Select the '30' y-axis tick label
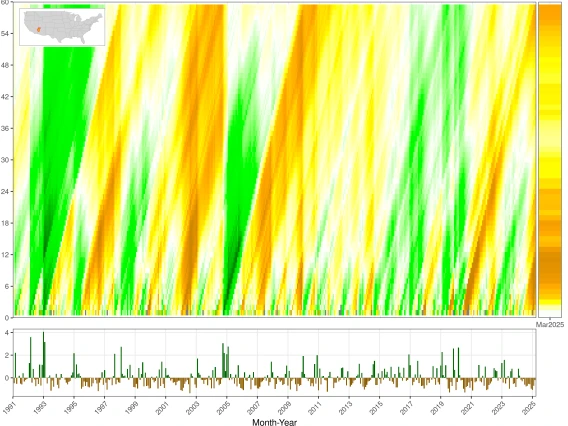 pyautogui.click(x=5, y=160)
